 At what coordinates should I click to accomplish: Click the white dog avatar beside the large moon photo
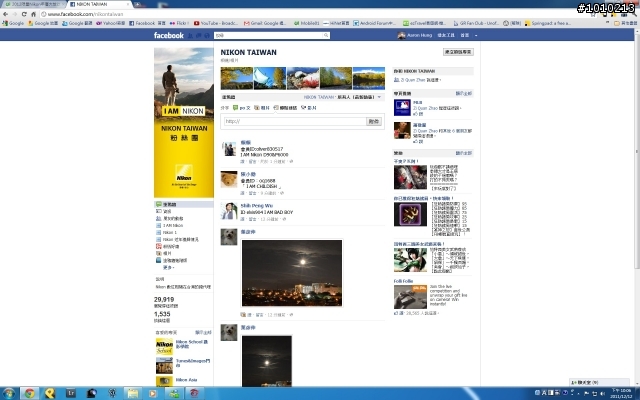(229, 237)
